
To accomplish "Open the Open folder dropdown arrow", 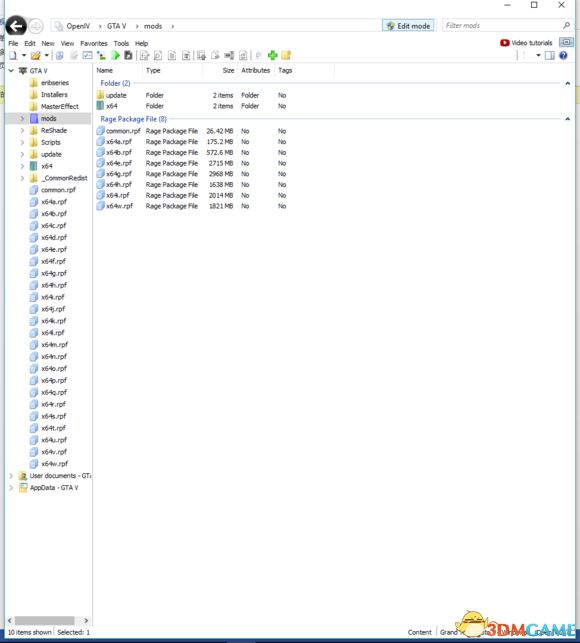I will [x=46, y=55].
